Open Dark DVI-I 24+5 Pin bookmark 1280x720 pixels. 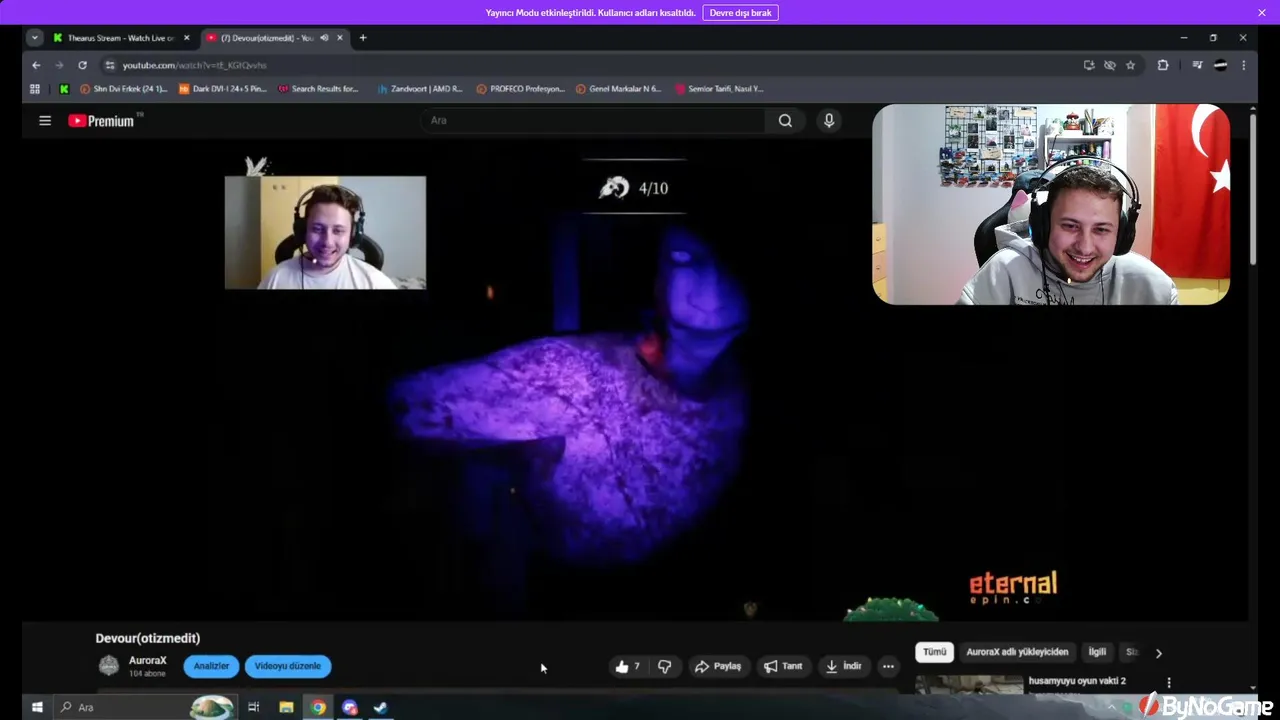point(223,89)
